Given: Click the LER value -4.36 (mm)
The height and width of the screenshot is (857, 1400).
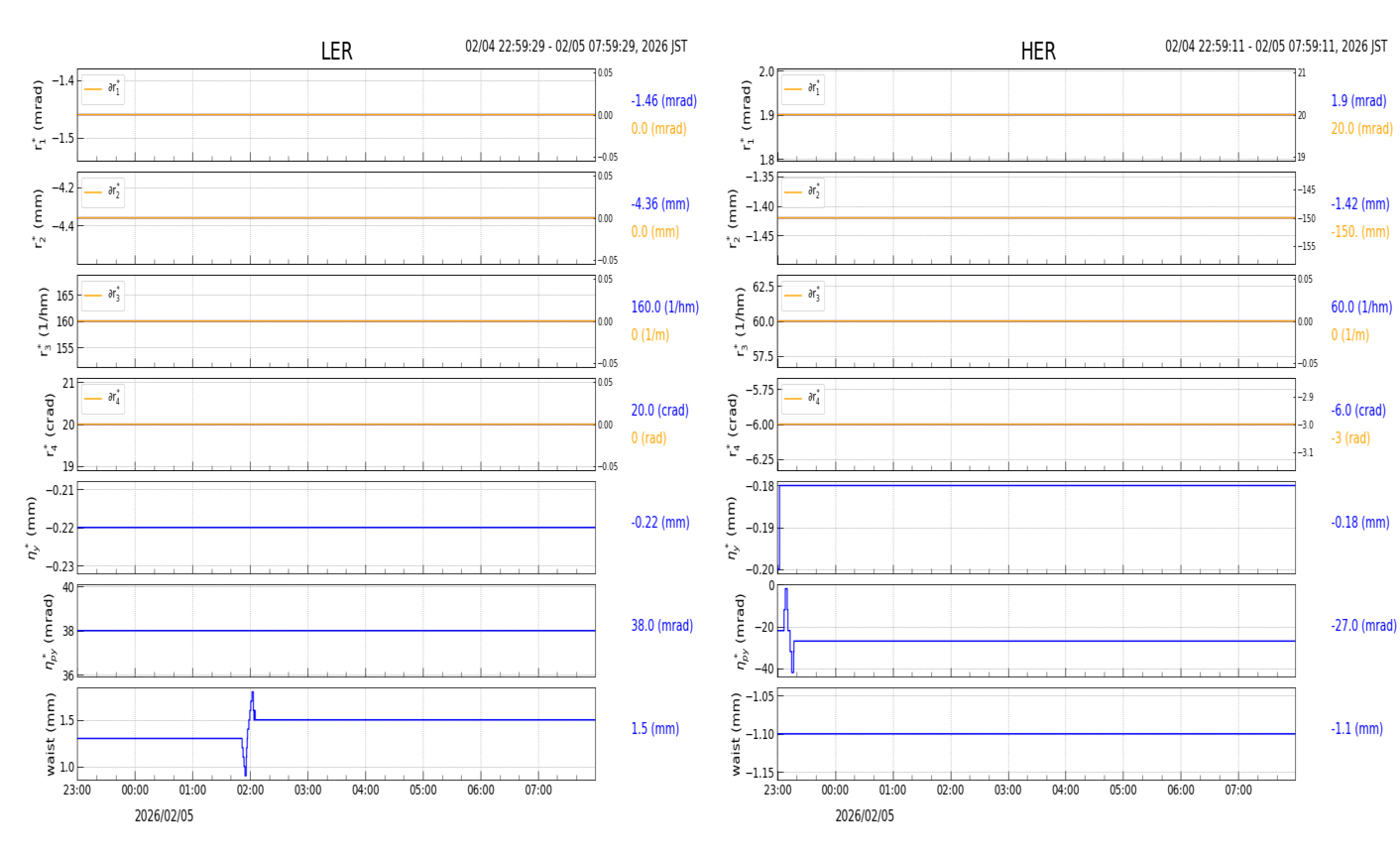Looking at the screenshot, I should (660, 203).
